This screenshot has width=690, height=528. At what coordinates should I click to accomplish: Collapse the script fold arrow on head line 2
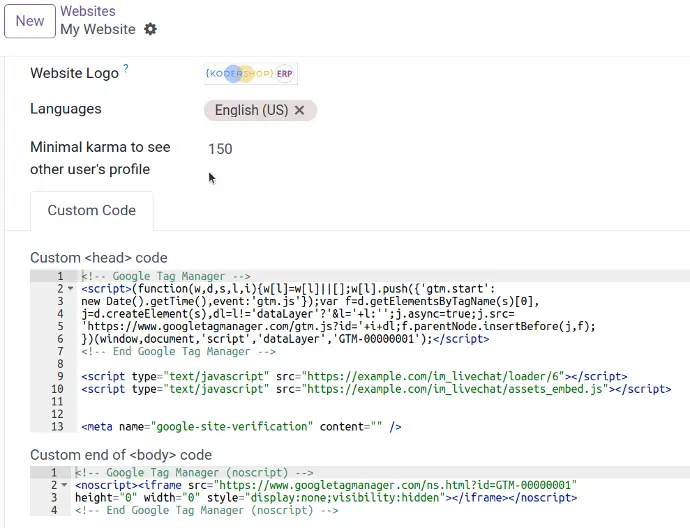click(x=70, y=289)
